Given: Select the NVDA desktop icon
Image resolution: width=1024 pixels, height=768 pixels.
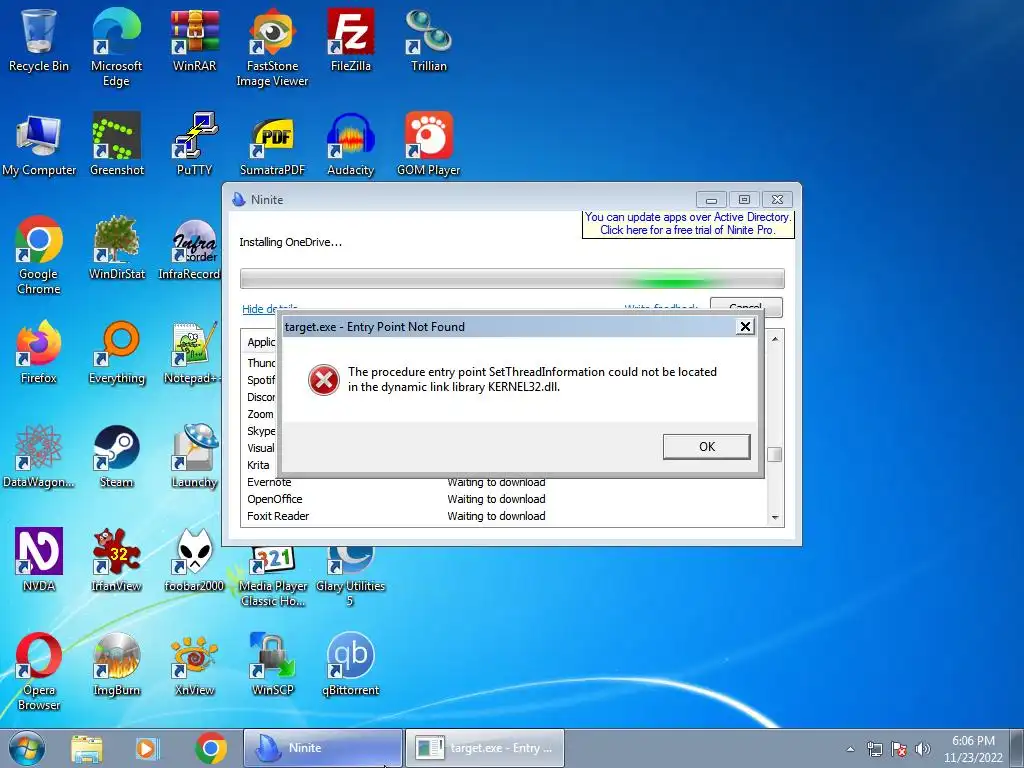Looking at the screenshot, I should pos(39,560).
